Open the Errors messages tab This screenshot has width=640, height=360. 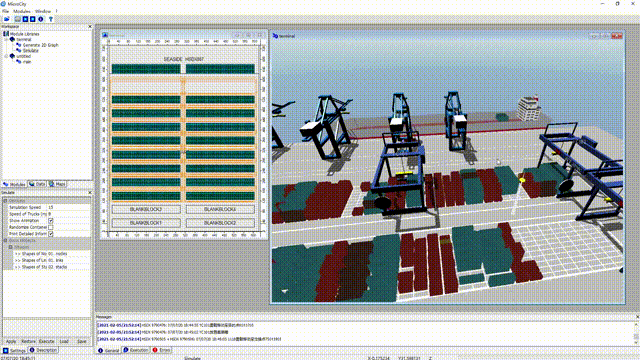[162, 350]
